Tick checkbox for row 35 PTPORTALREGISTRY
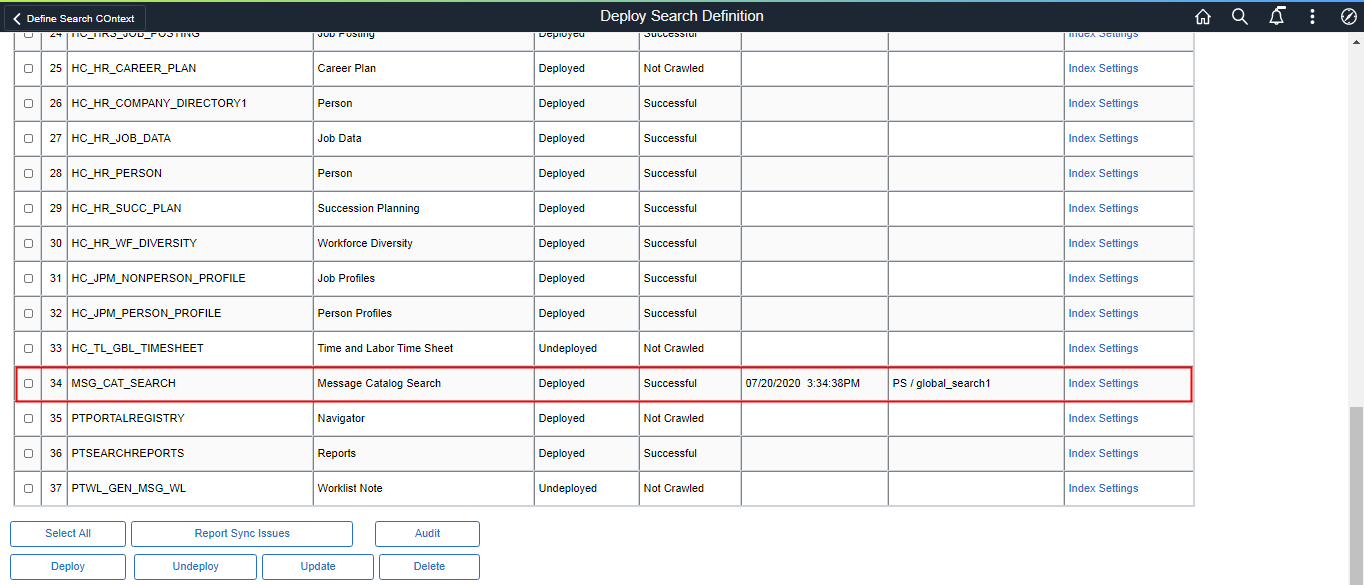Viewport: 1364px width, 585px height. pyautogui.click(x=28, y=419)
